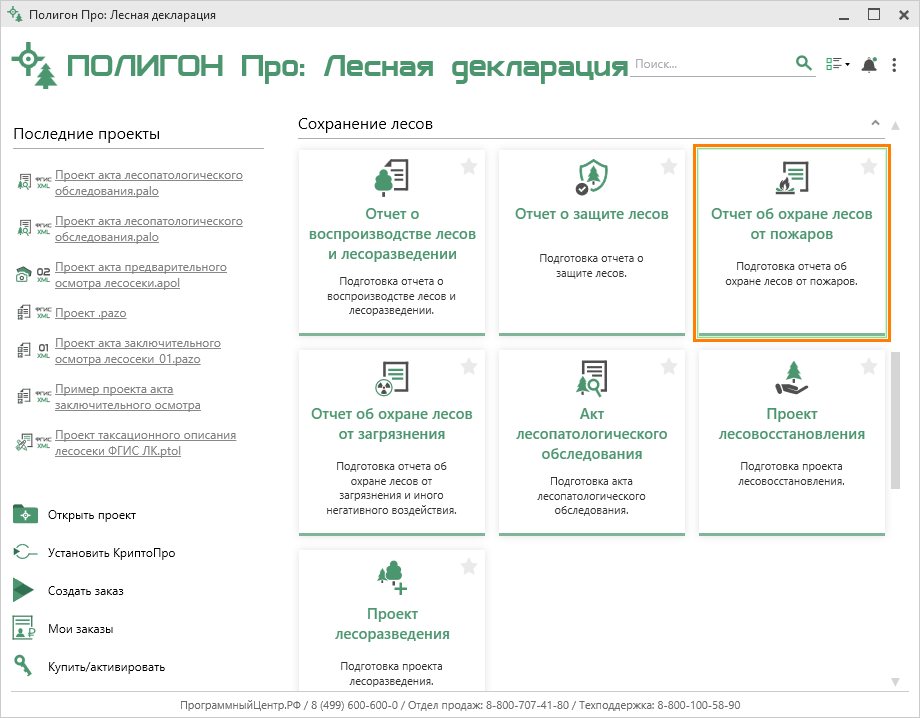Open first Проект акта лесопатологического обследования.palo link
920x718 pixels.
coord(148,183)
